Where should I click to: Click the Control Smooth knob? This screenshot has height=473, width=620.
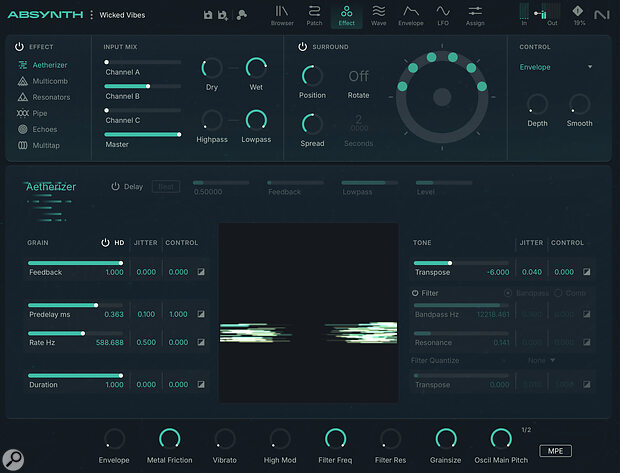tap(580, 104)
